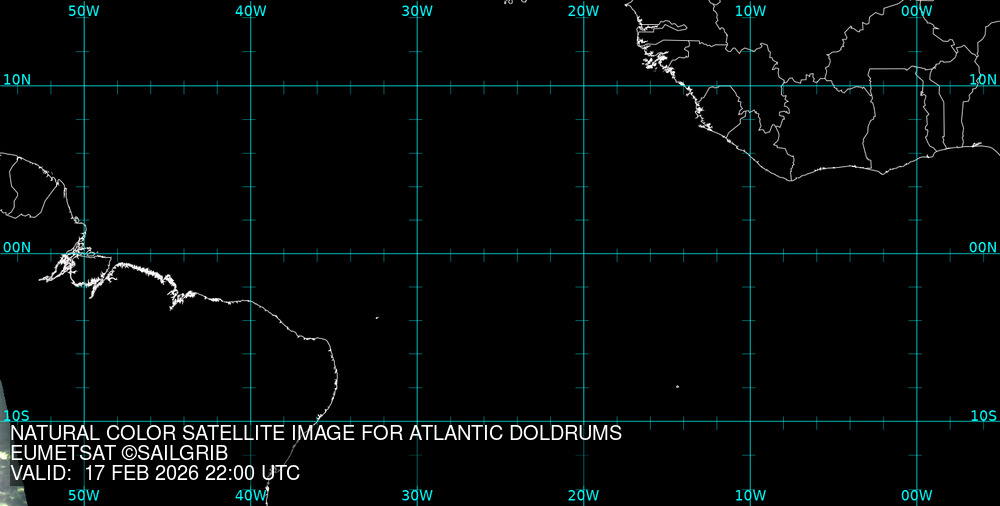
Task: Click the 10N latitude label on left edge
Action: [17, 79]
